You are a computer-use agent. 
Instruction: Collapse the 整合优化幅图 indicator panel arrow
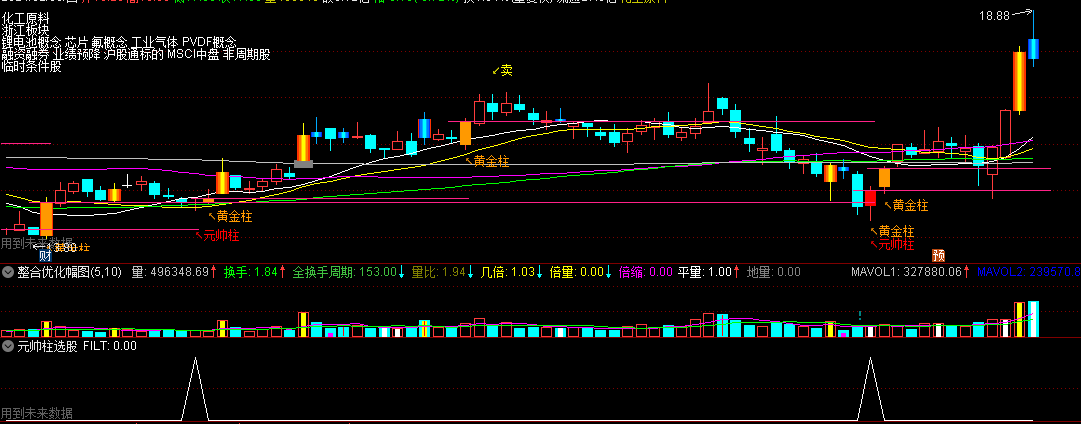pyautogui.click(x=8, y=272)
